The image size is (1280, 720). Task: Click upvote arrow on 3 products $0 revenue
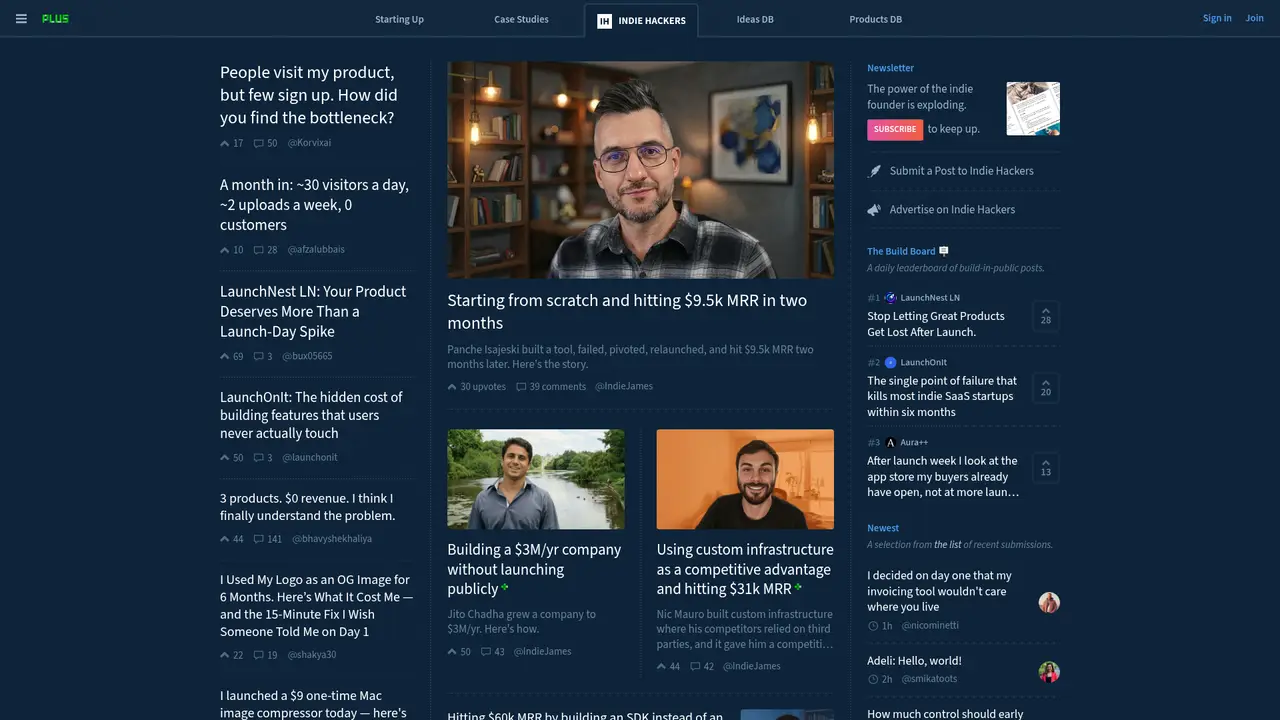225,539
